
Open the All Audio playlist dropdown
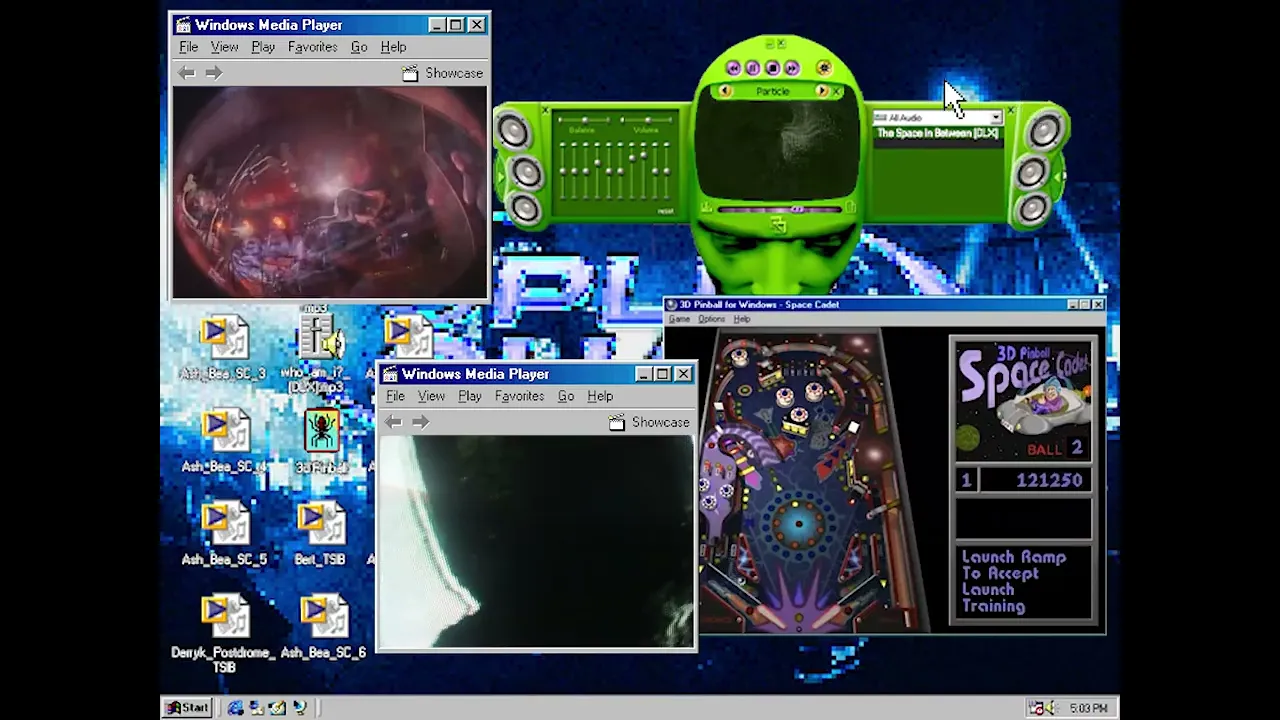(996, 118)
